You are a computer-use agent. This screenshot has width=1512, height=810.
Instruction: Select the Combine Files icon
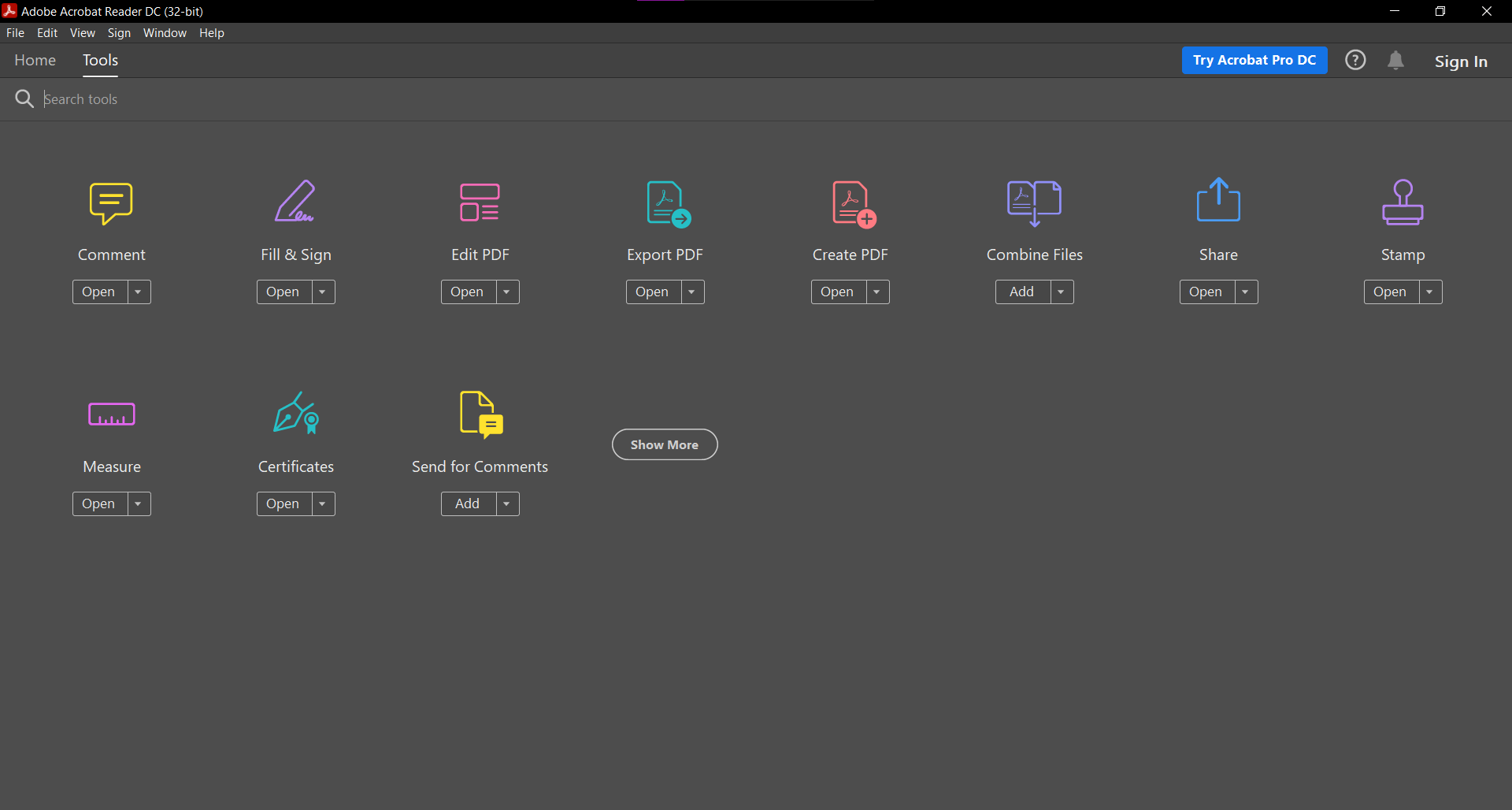(x=1034, y=202)
